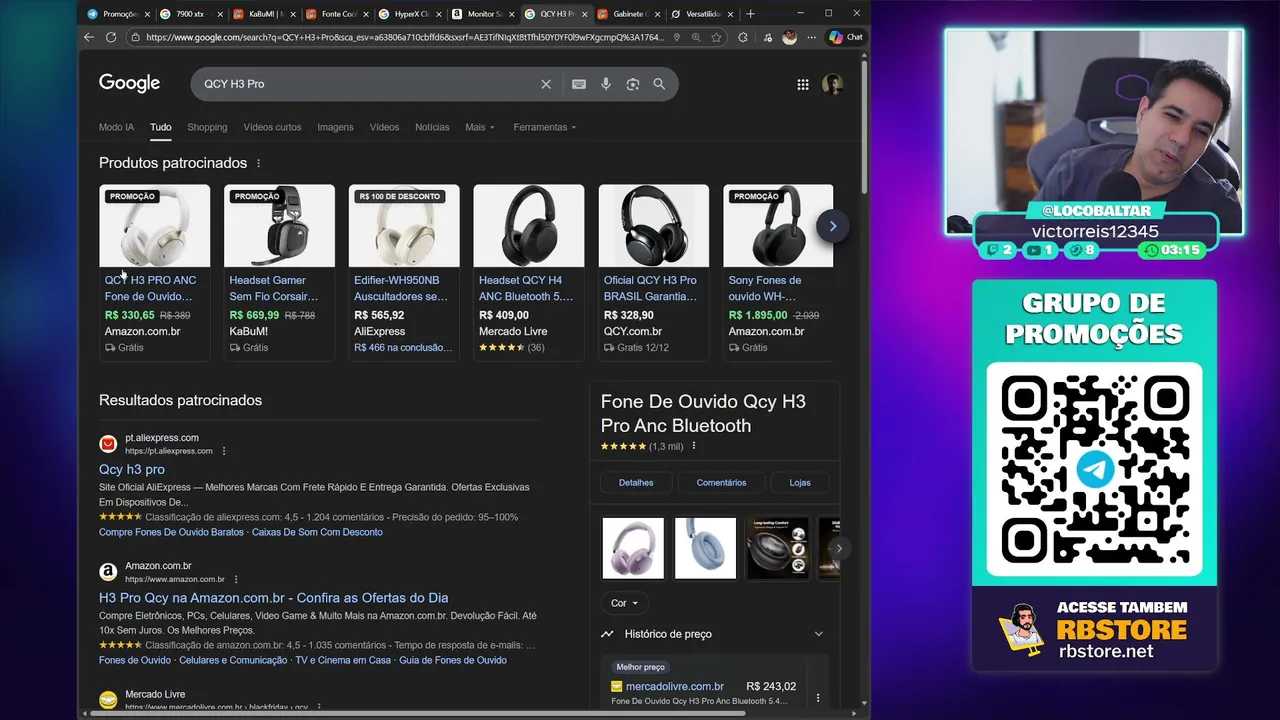Image resolution: width=1280 pixels, height=720 pixels.
Task: Open the Ferramentas dropdown
Action: click(545, 127)
